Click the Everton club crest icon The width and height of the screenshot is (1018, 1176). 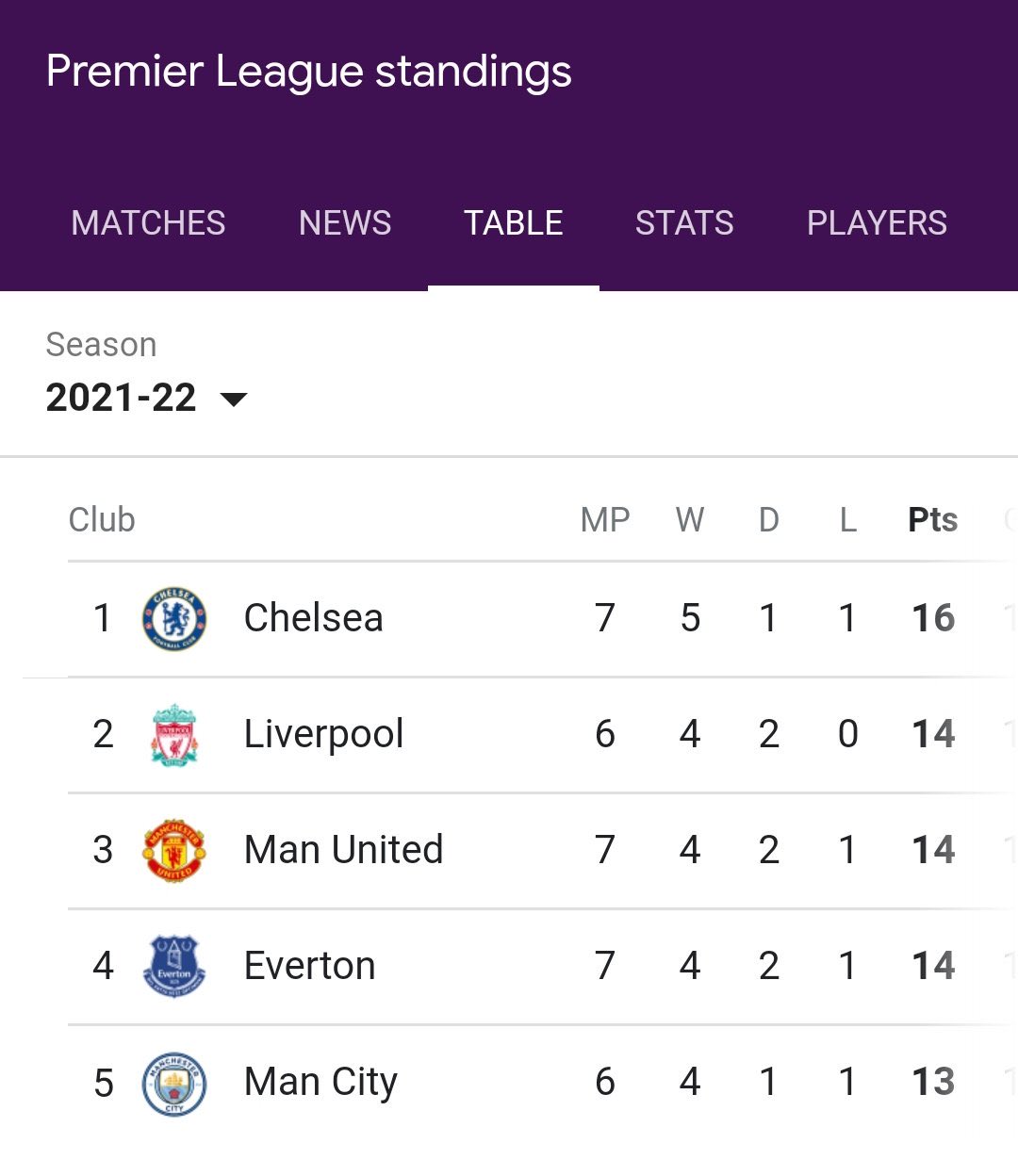click(174, 967)
